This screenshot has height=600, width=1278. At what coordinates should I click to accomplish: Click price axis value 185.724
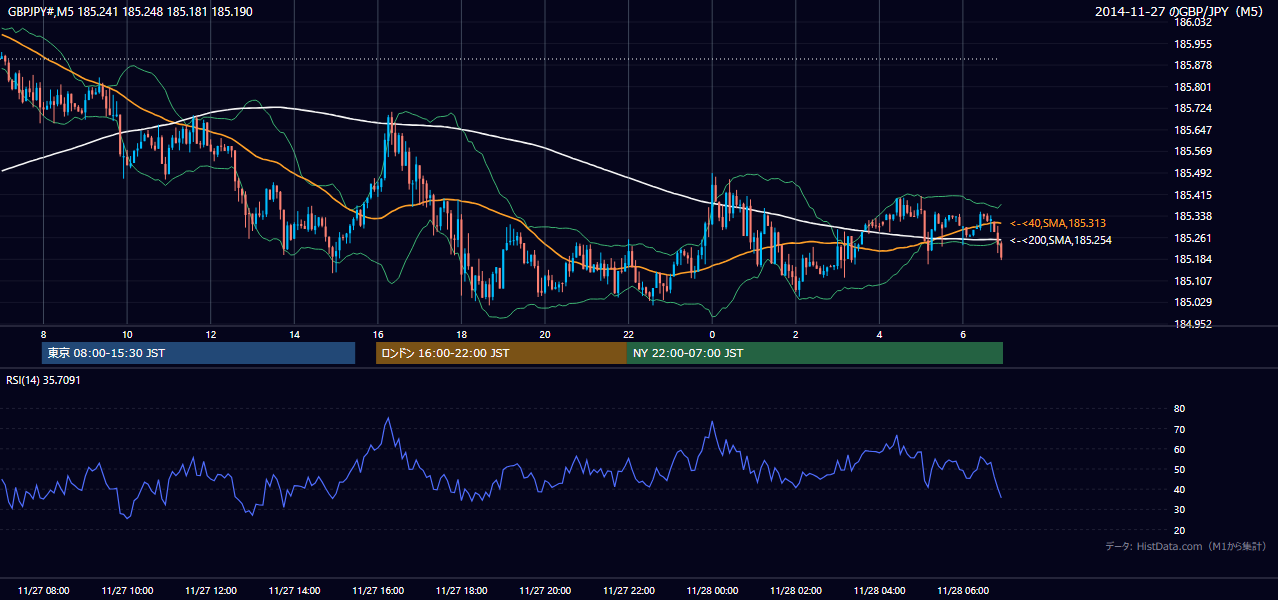click(x=1192, y=108)
